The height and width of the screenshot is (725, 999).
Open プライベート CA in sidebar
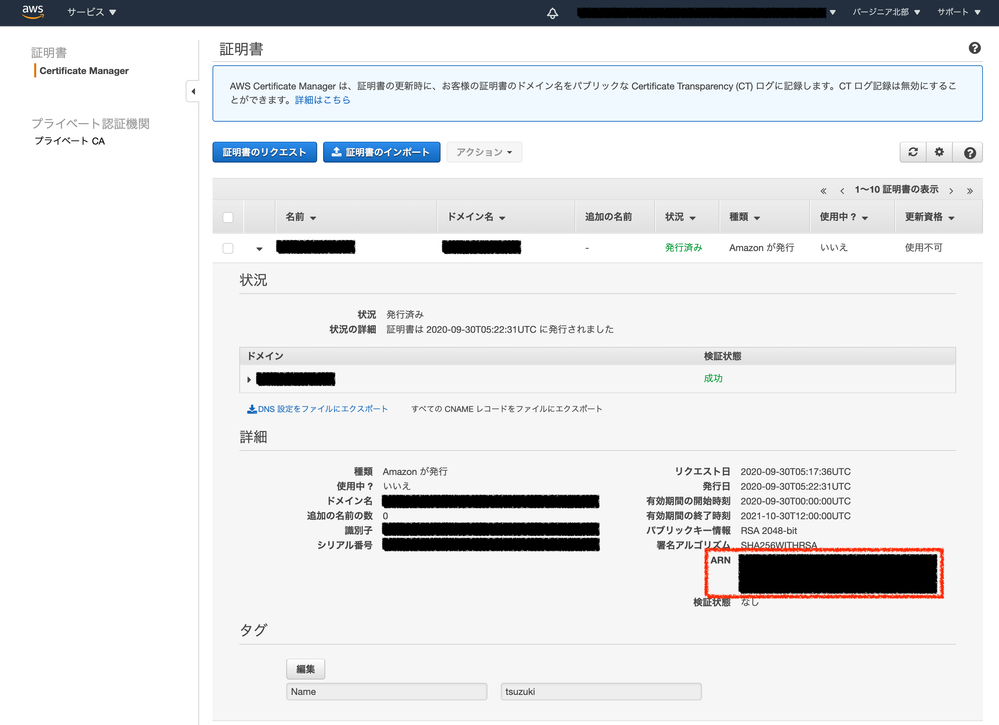[x=69, y=141]
